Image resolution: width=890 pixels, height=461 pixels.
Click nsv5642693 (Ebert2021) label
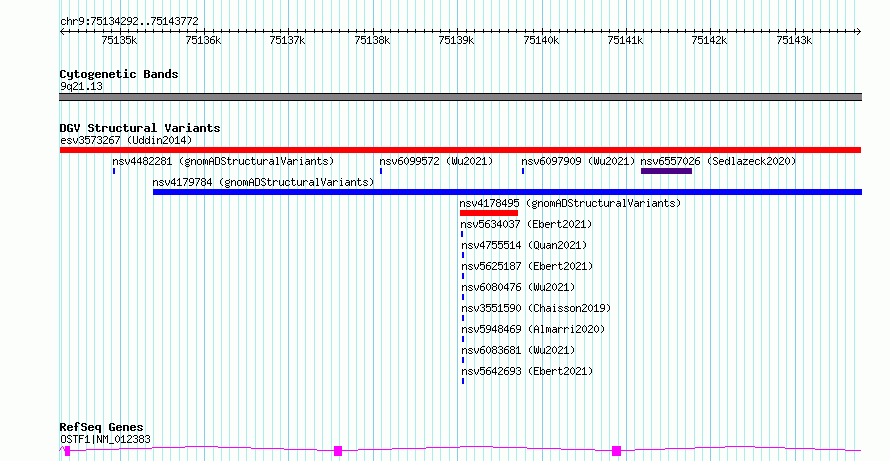coord(527,371)
